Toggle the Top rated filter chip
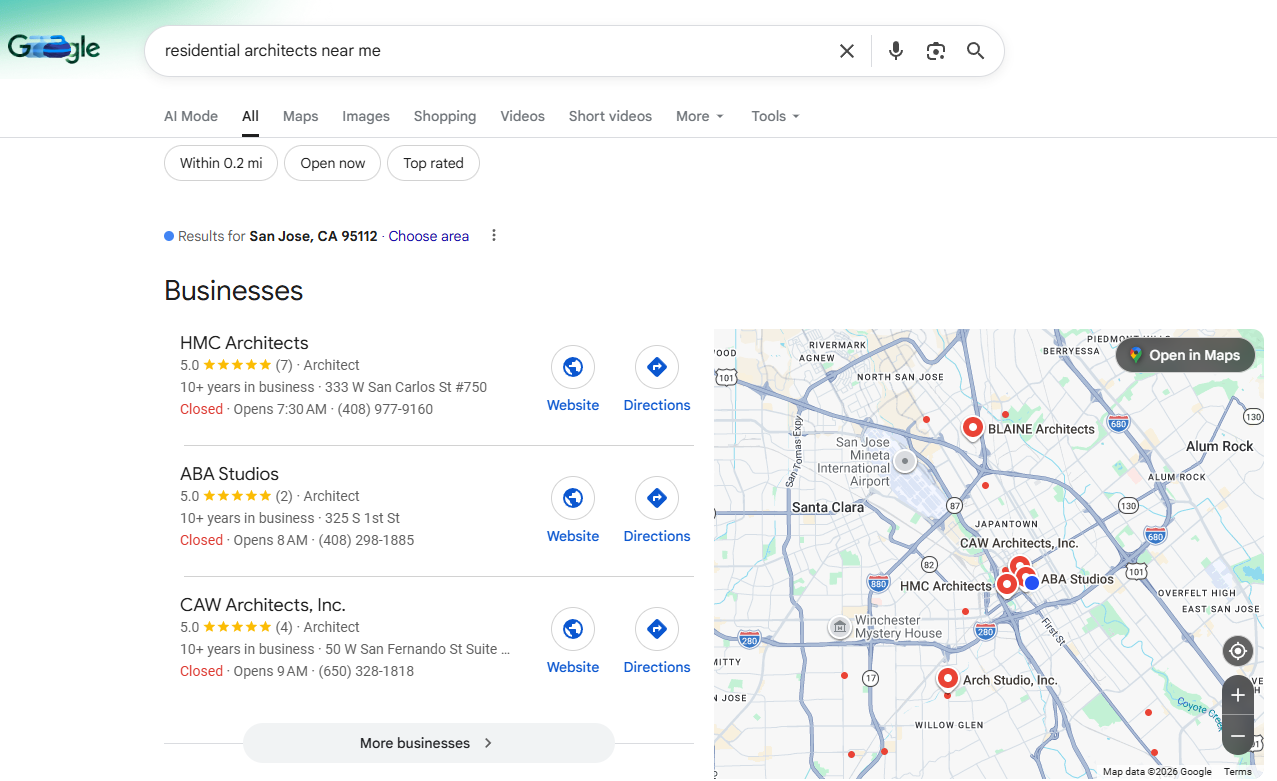 coord(433,163)
